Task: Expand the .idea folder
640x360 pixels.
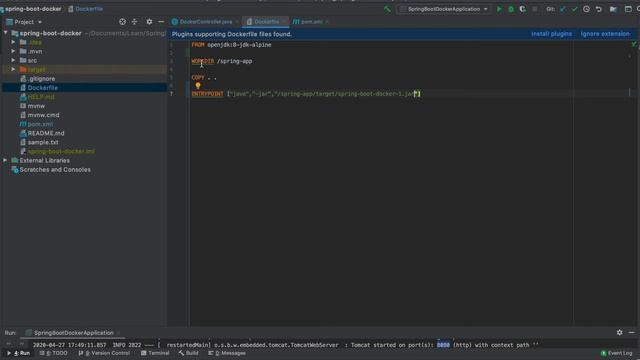Action: coord(13,42)
